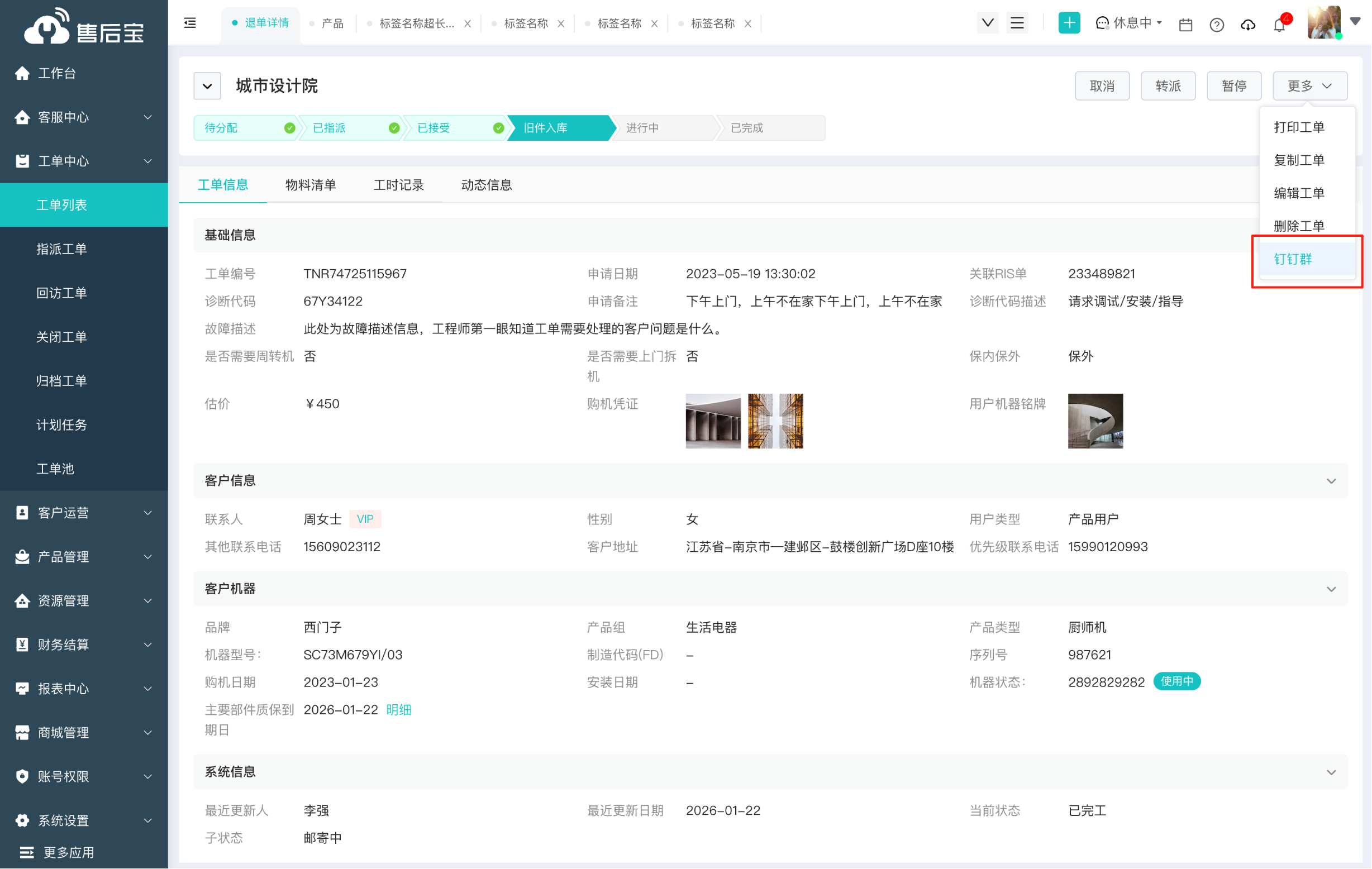
Task: Click the 暂停 button
Action: (1233, 86)
